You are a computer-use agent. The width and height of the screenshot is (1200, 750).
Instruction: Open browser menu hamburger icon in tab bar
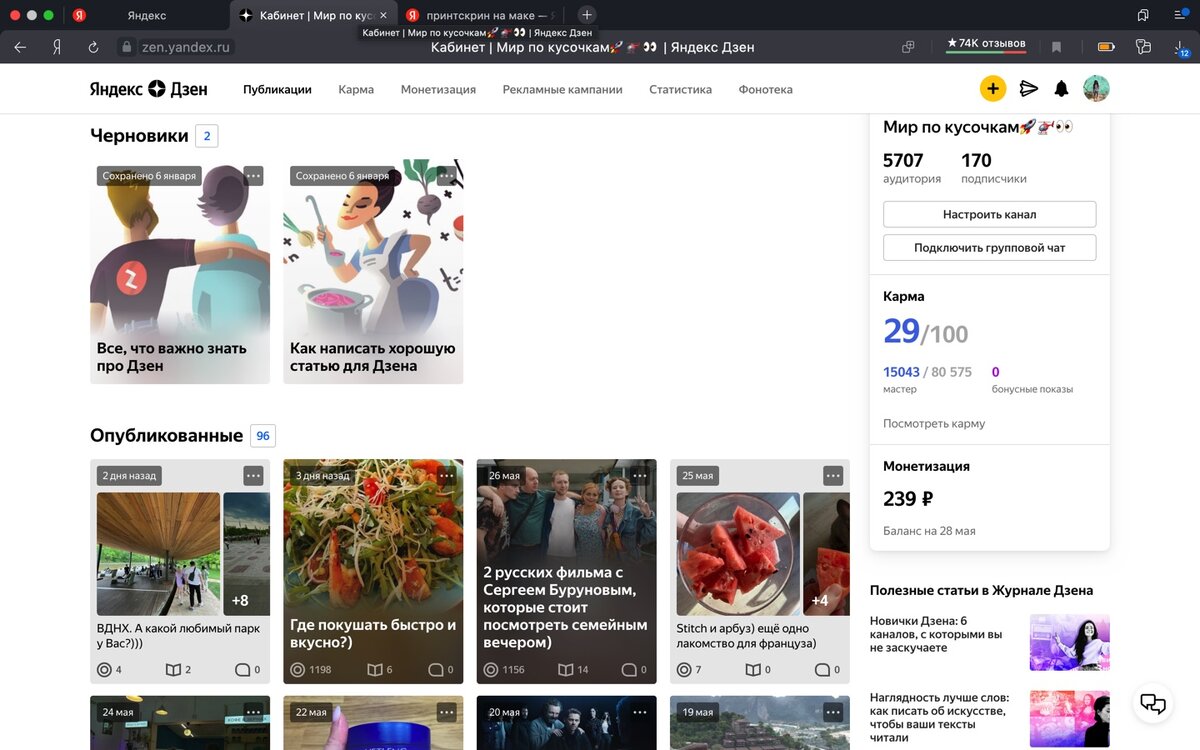coord(1179,15)
